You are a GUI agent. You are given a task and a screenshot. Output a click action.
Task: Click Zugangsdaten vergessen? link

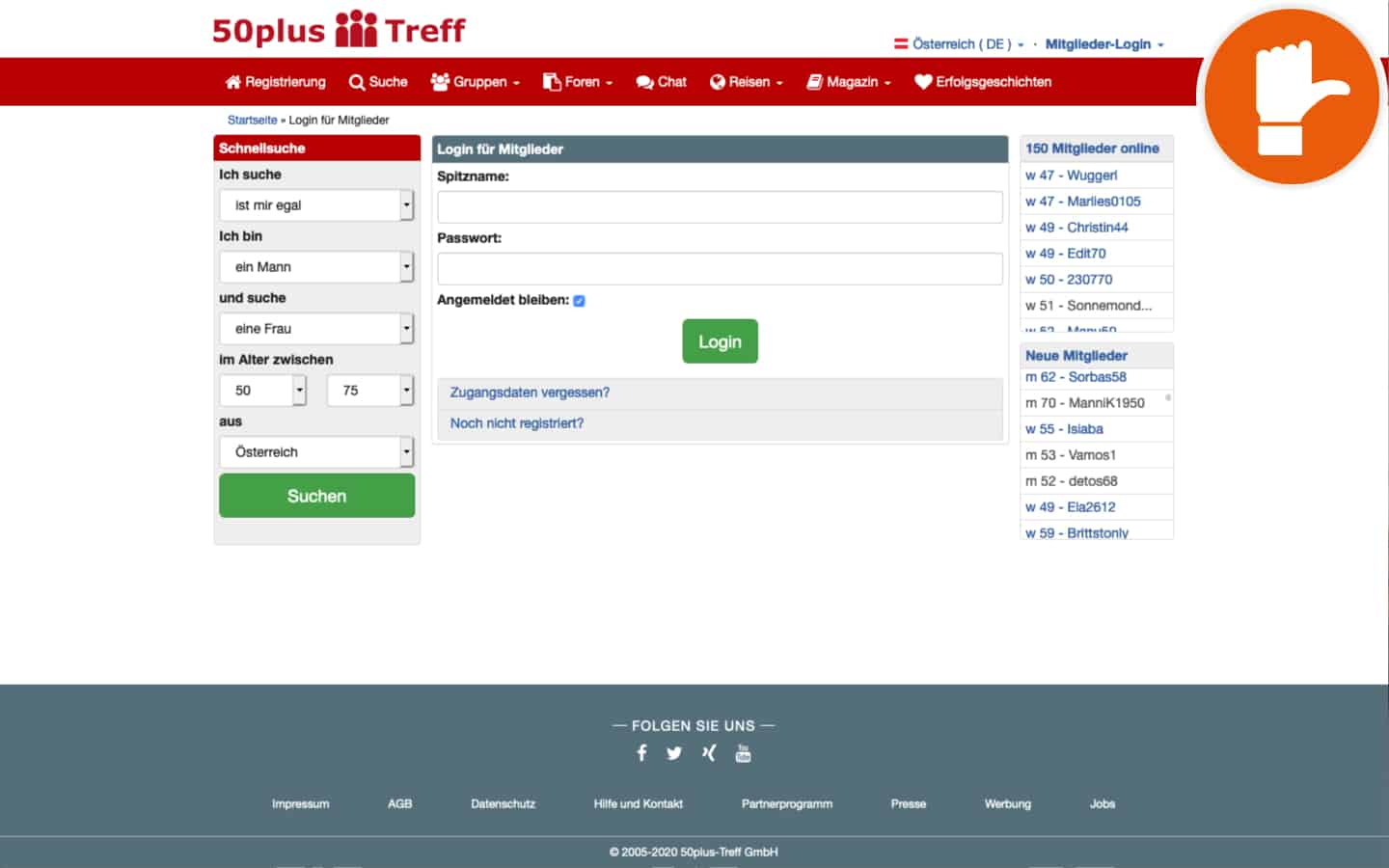(x=530, y=393)
